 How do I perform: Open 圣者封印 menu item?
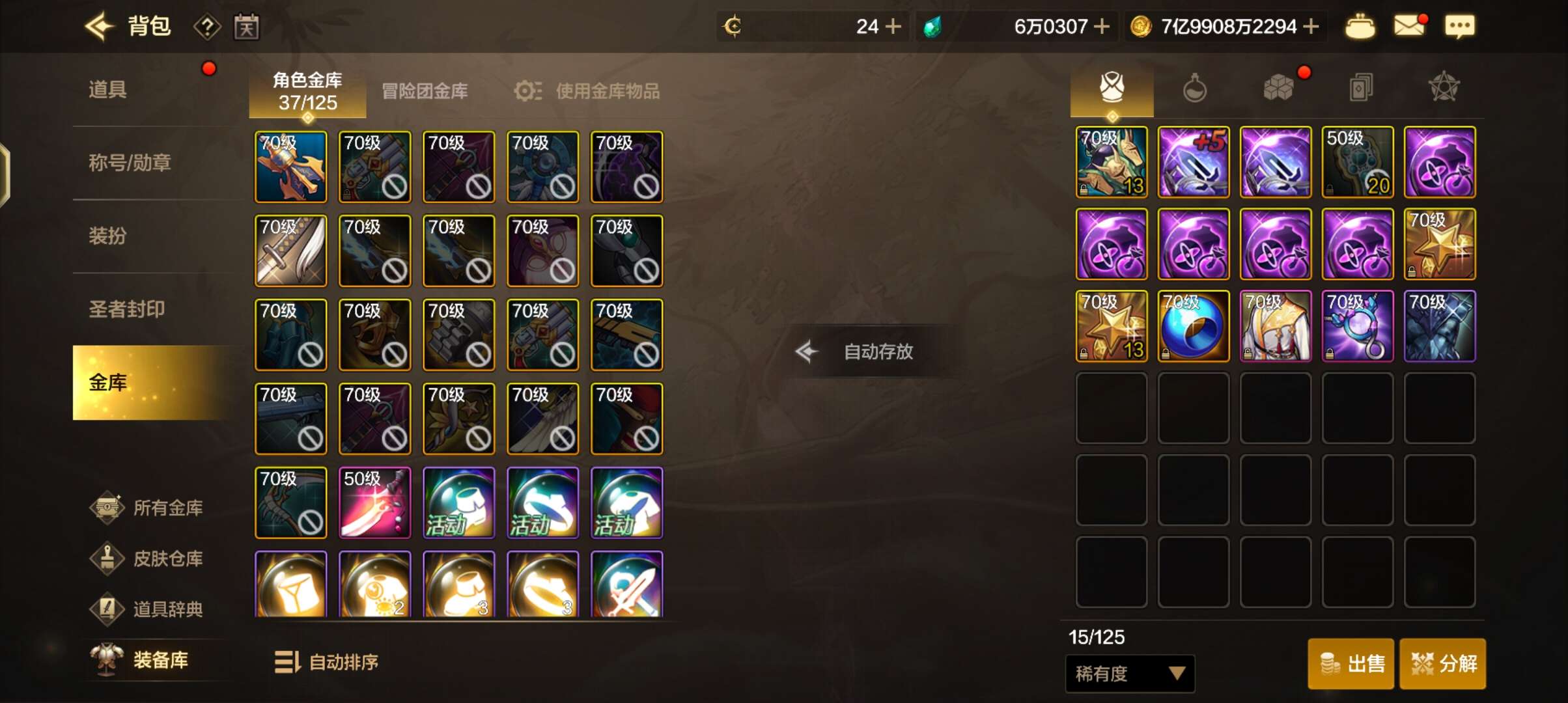click(127, 309)
